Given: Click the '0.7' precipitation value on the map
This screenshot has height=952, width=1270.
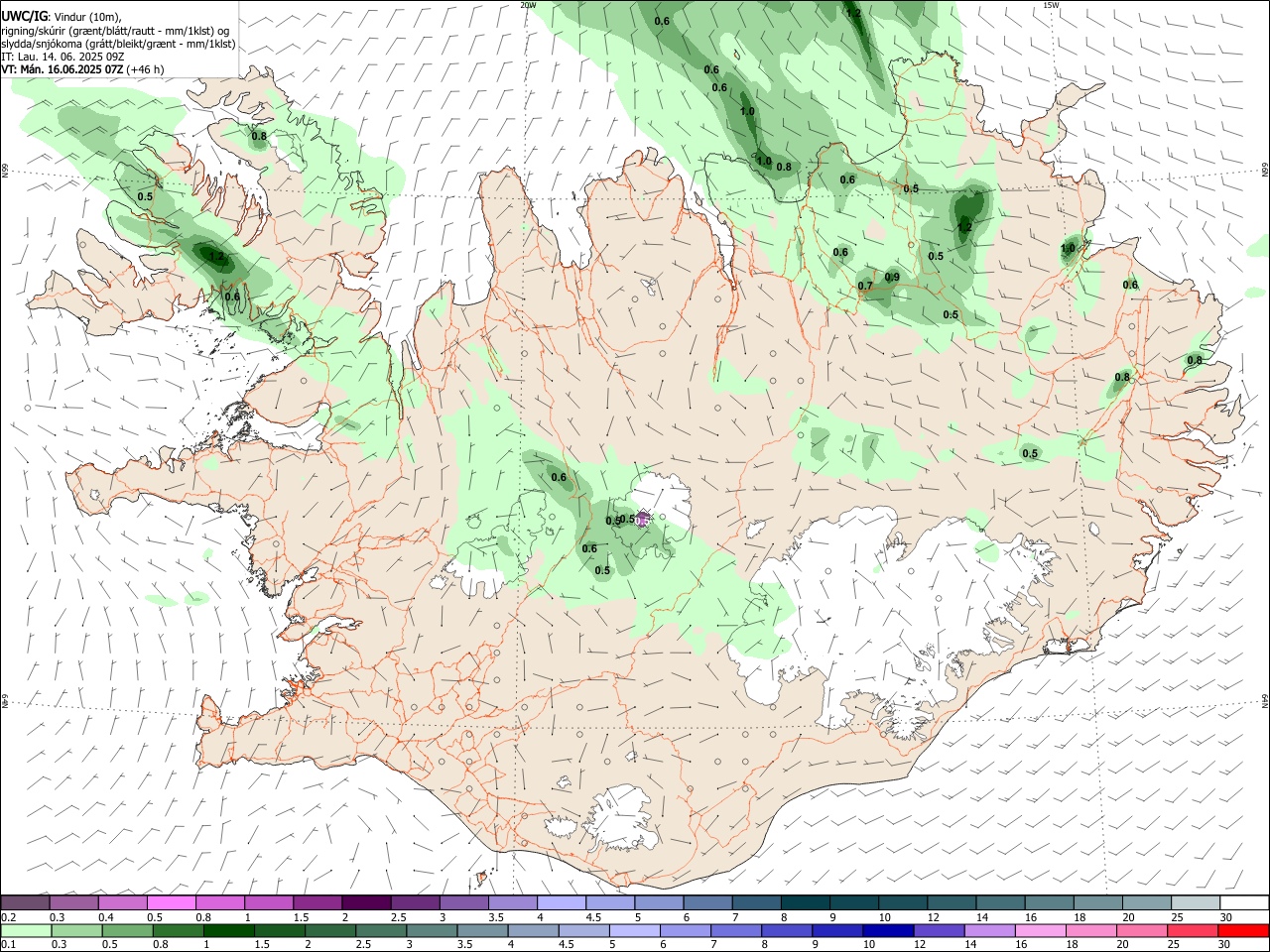Looking at the screenshot, I should (865, 287).
